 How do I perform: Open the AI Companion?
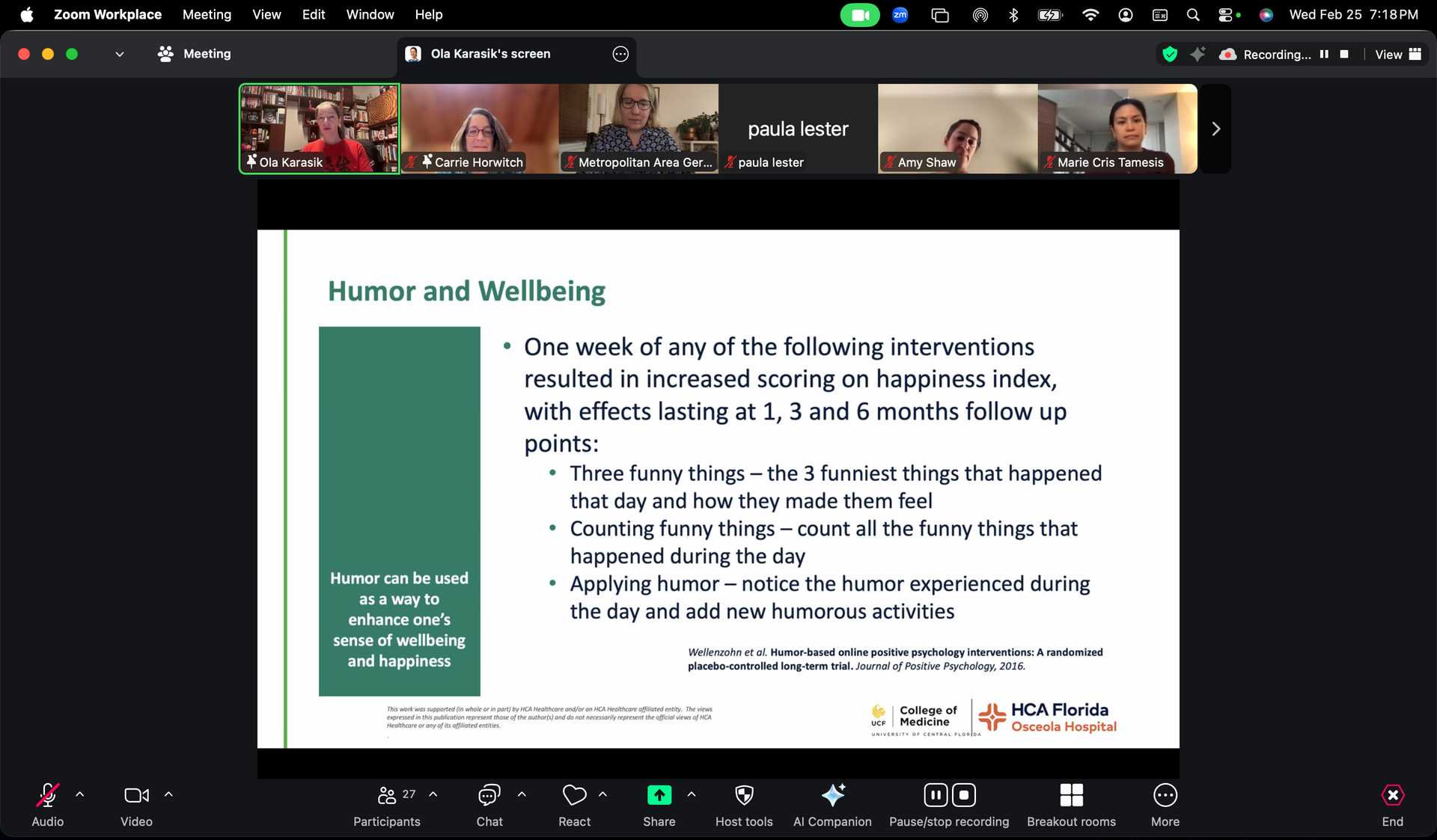pyautogui.click(x=832, y=796)
